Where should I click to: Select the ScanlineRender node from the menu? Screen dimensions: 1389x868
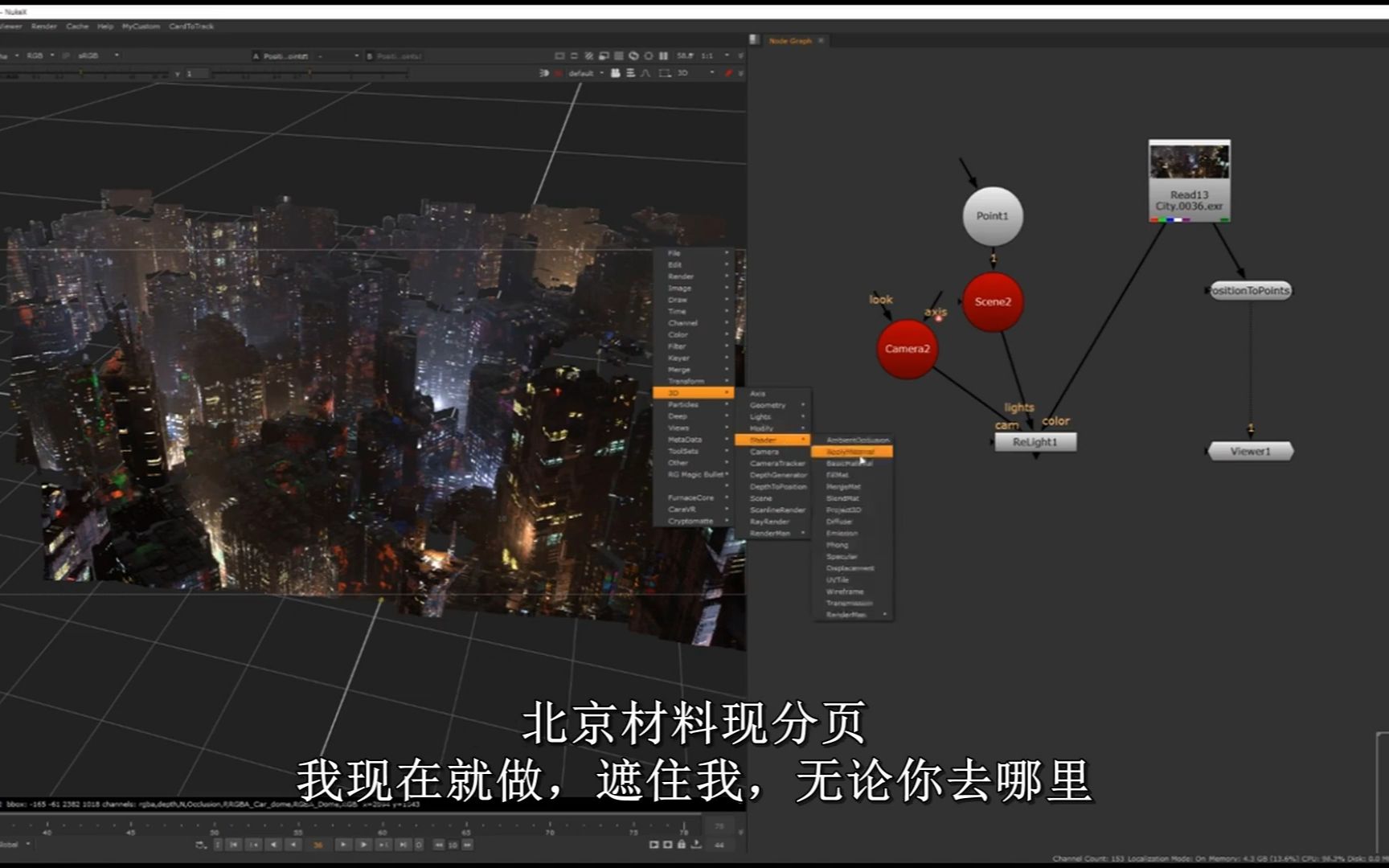click(776, 510)
